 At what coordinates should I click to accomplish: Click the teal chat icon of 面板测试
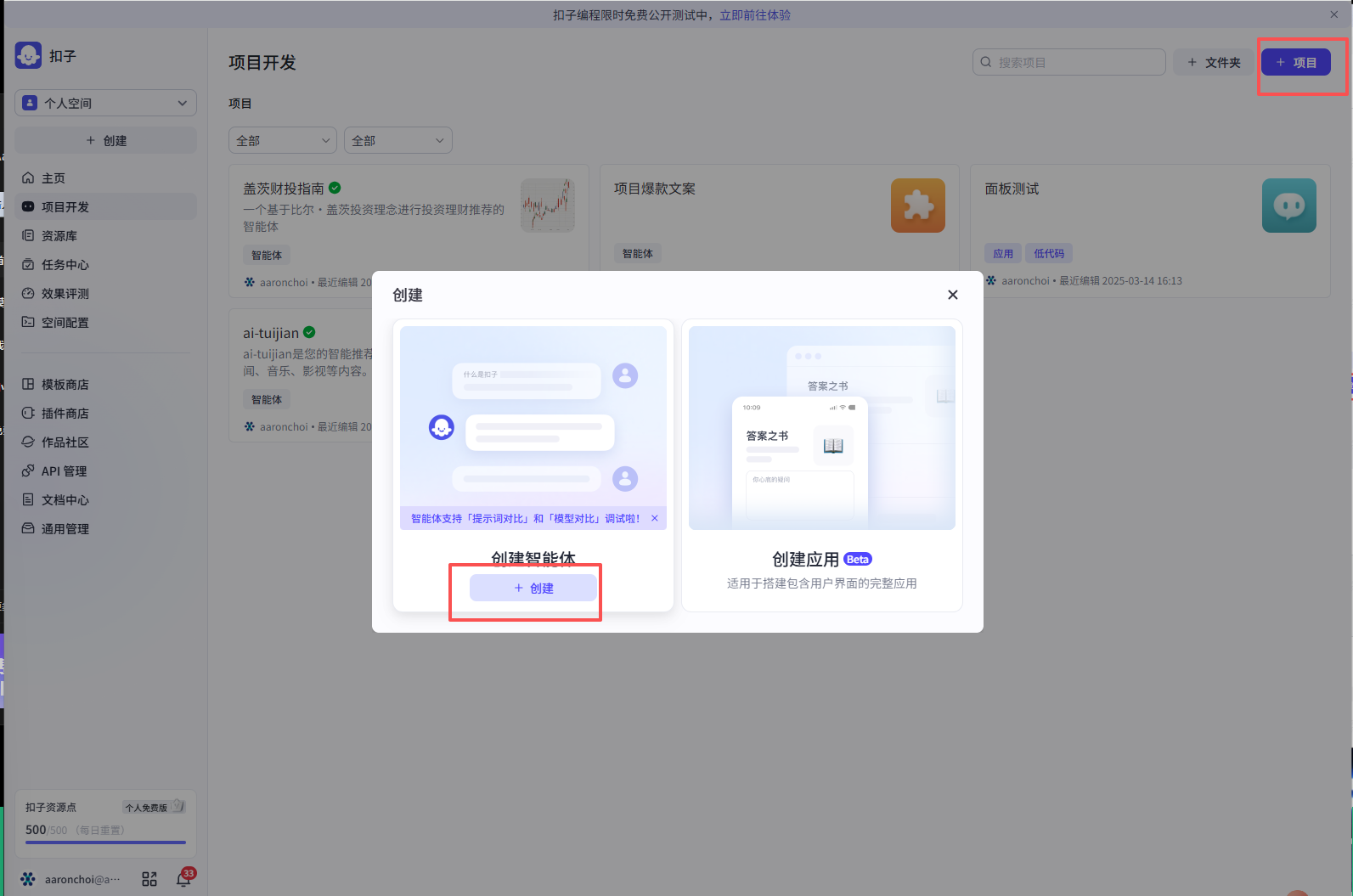[x=1289, y=206]
